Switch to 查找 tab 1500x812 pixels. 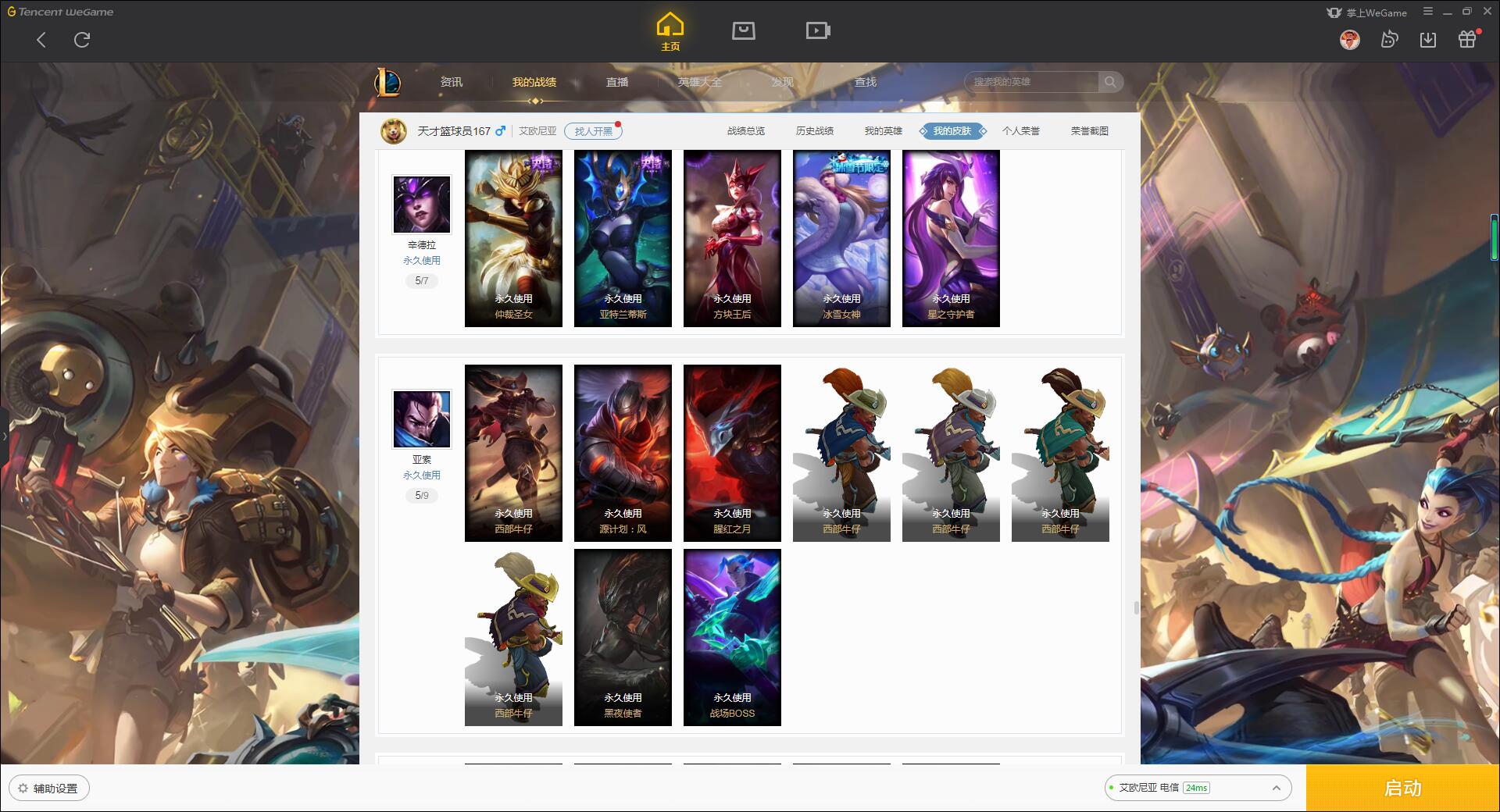866,82
